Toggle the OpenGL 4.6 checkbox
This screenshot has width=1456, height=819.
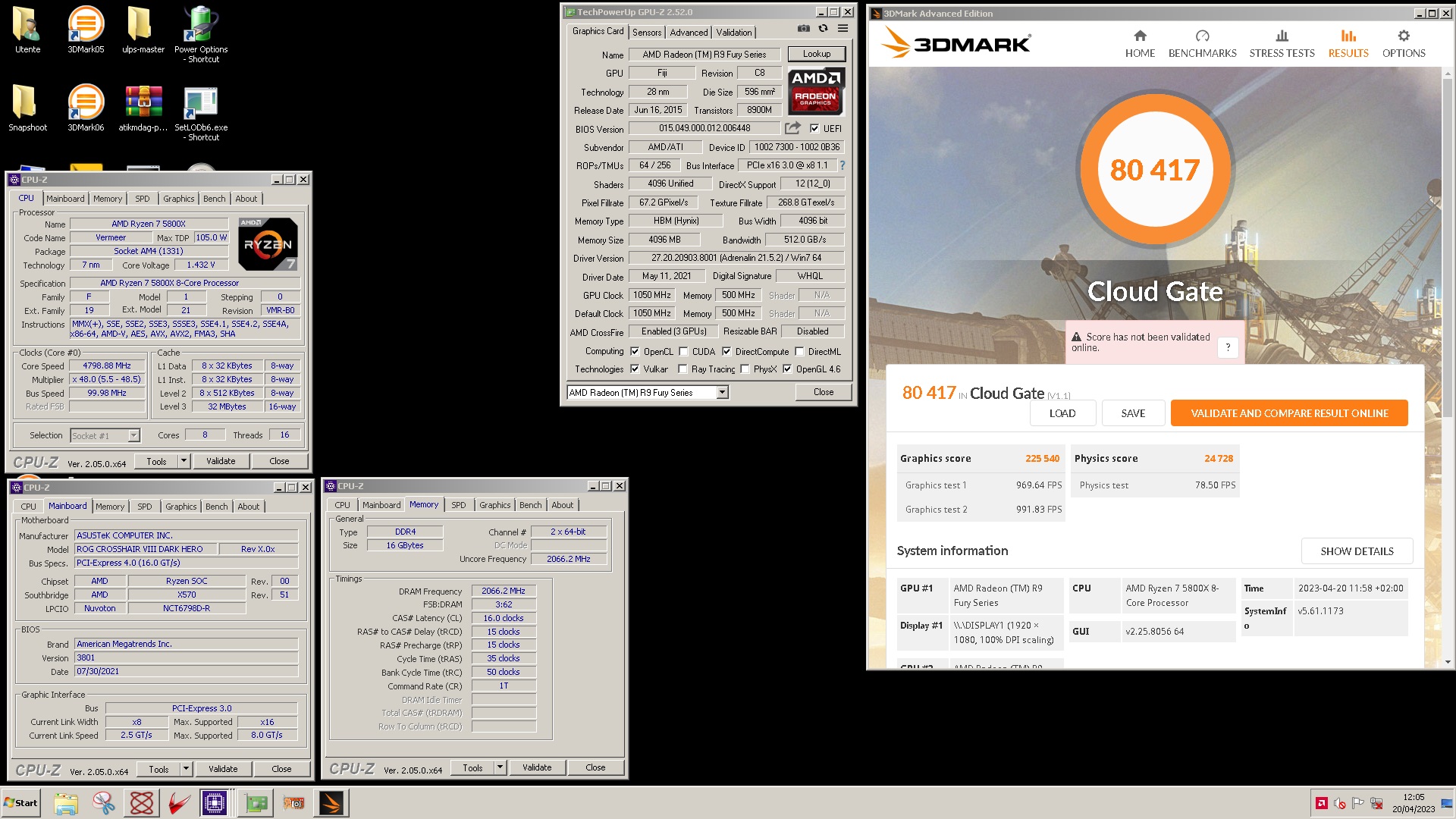(x=787, y=369)
